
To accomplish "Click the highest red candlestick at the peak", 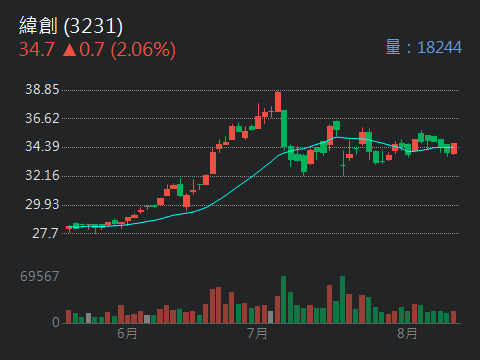I will click(x=278, y=102).
